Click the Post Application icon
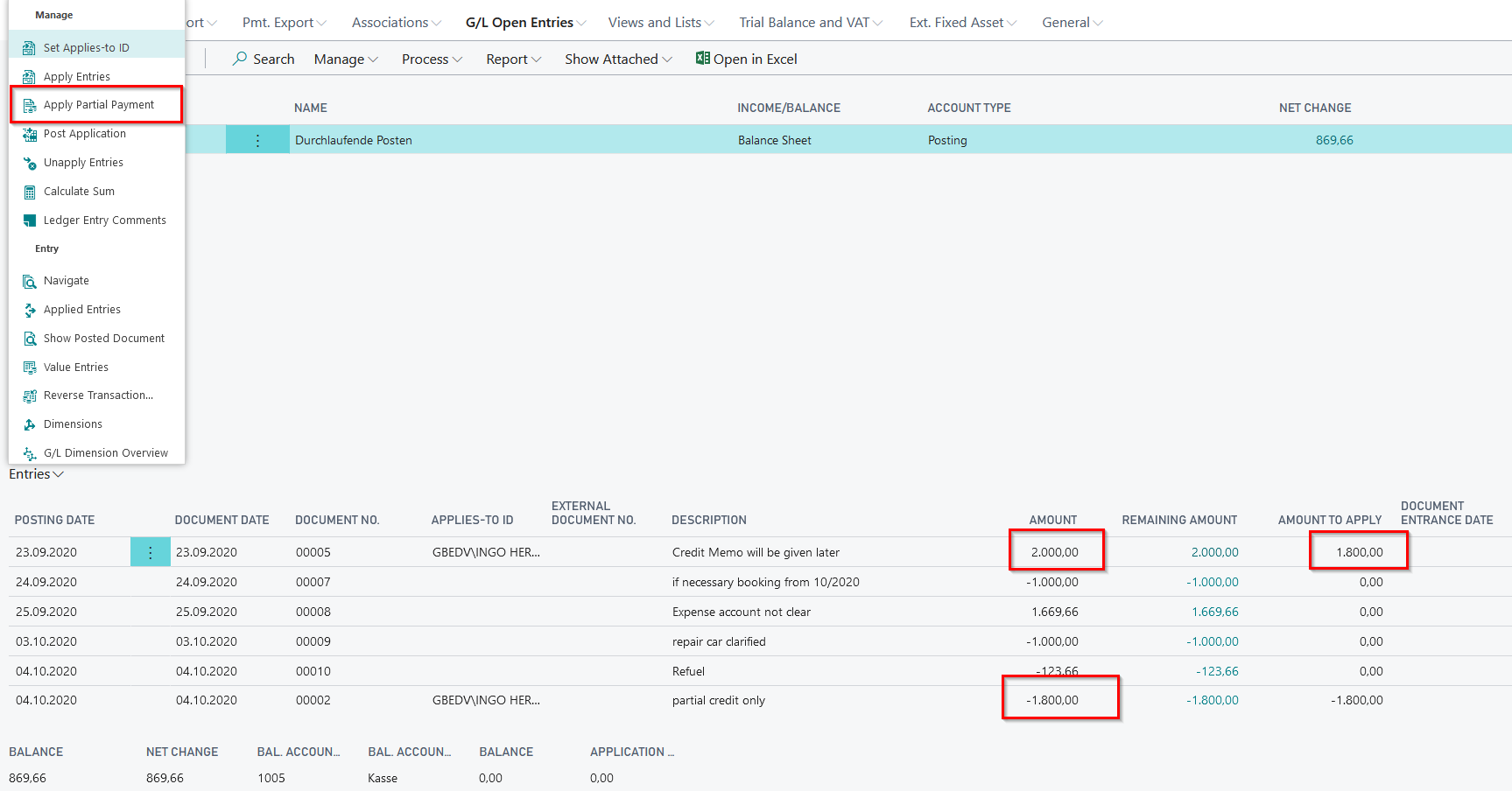The image size is (1512, 791). [29, 134]
